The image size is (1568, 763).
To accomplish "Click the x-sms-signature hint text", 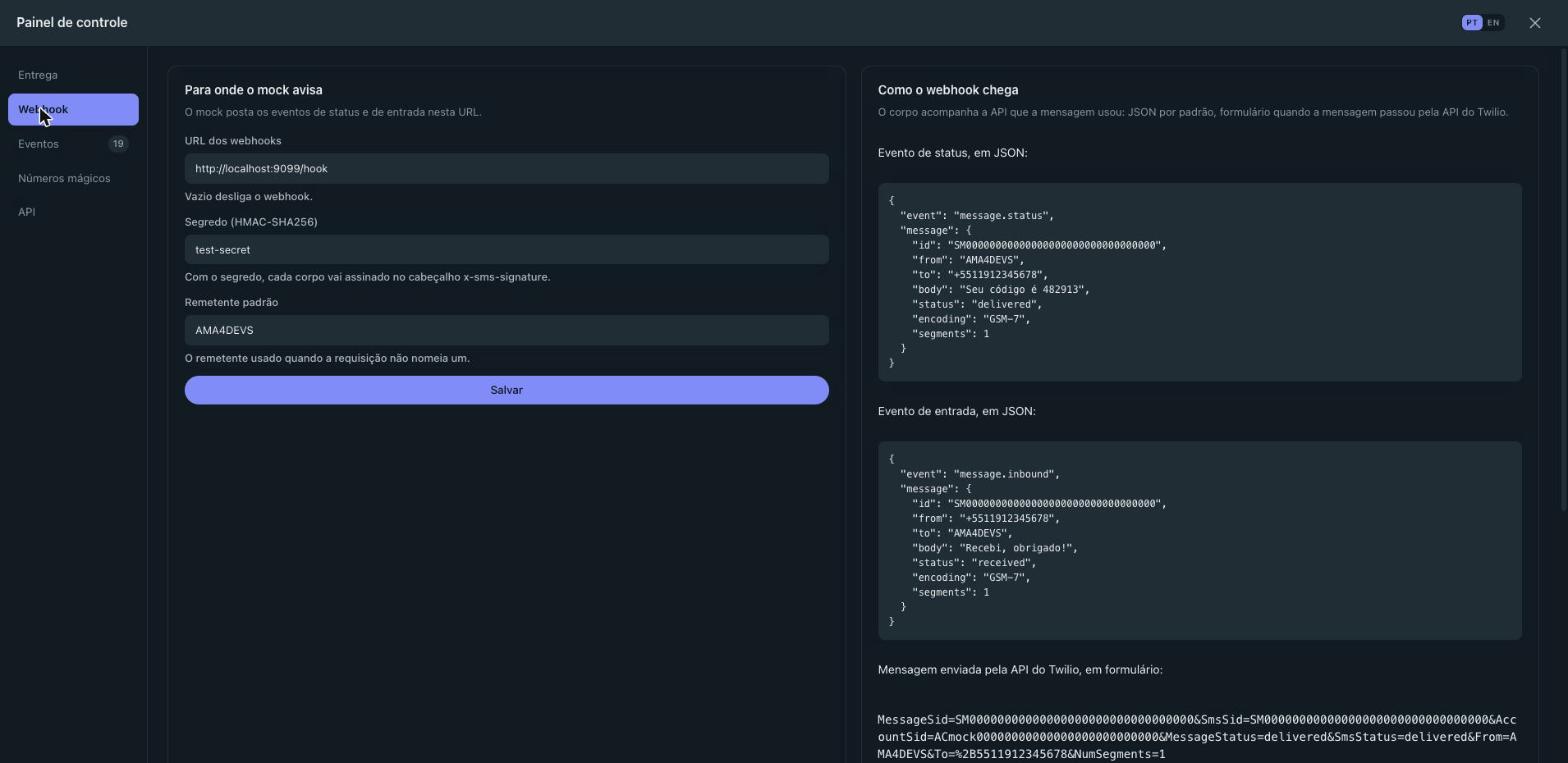I will 367,277.
